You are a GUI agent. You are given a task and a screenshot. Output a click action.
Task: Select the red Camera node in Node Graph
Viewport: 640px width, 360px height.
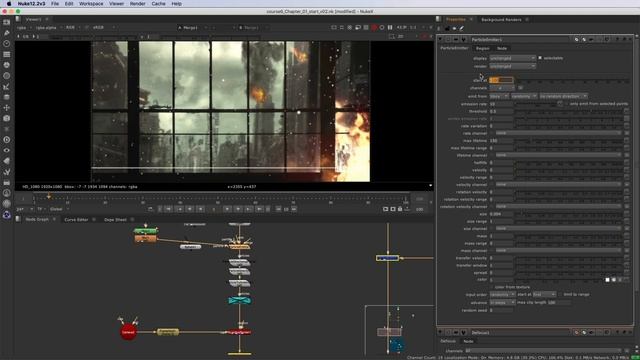pos(128,332)
